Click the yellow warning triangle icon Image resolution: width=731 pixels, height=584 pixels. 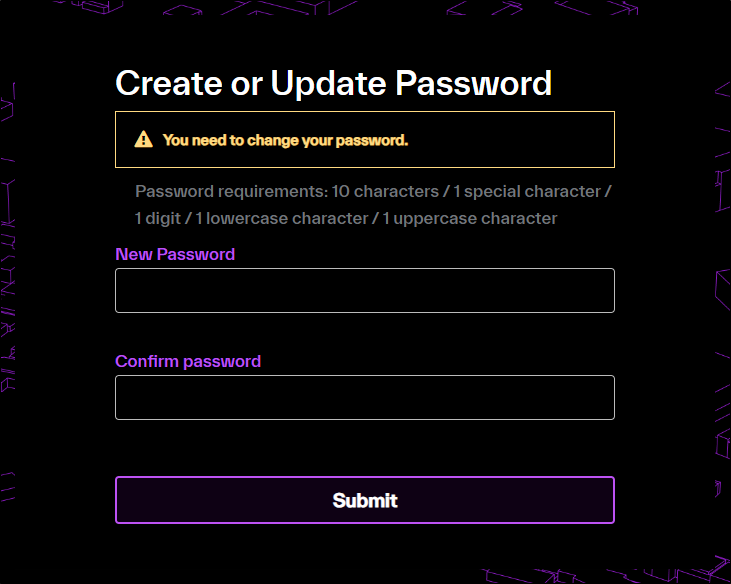pos(144,140)
